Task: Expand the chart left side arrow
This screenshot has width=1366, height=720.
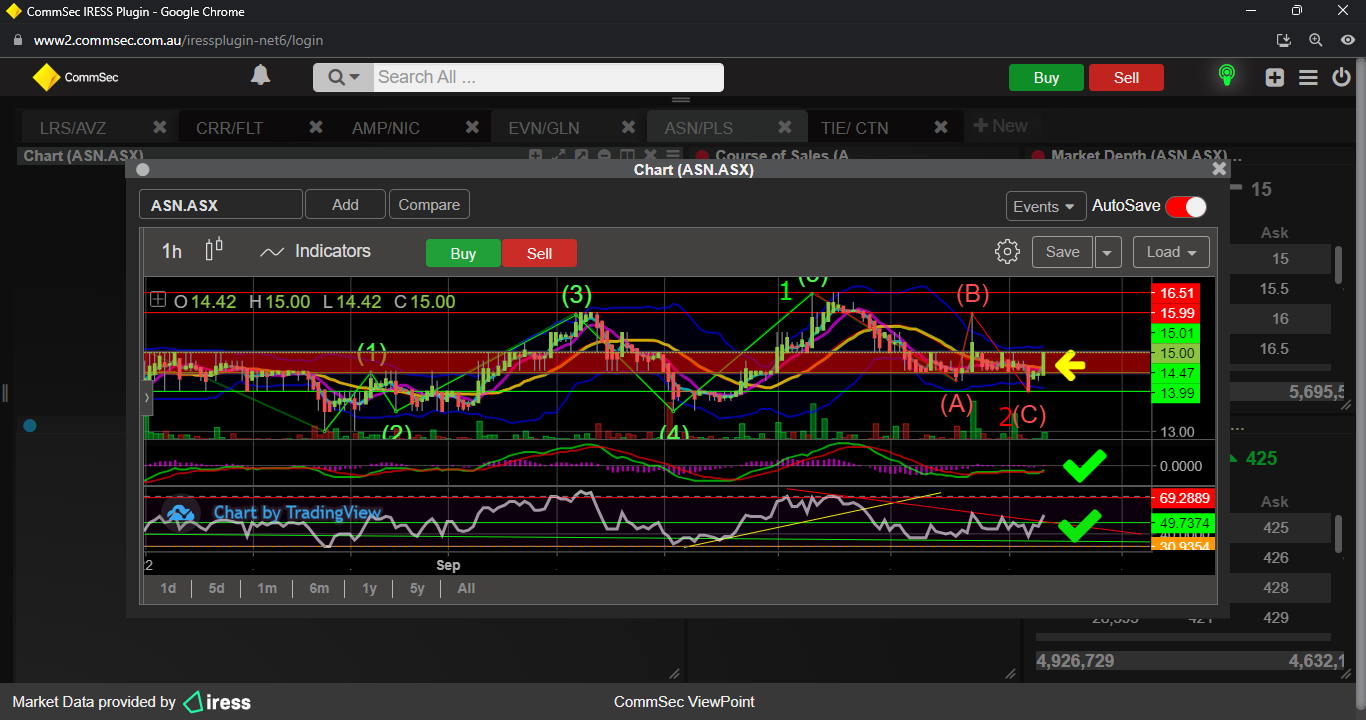Action: (147, 397)
